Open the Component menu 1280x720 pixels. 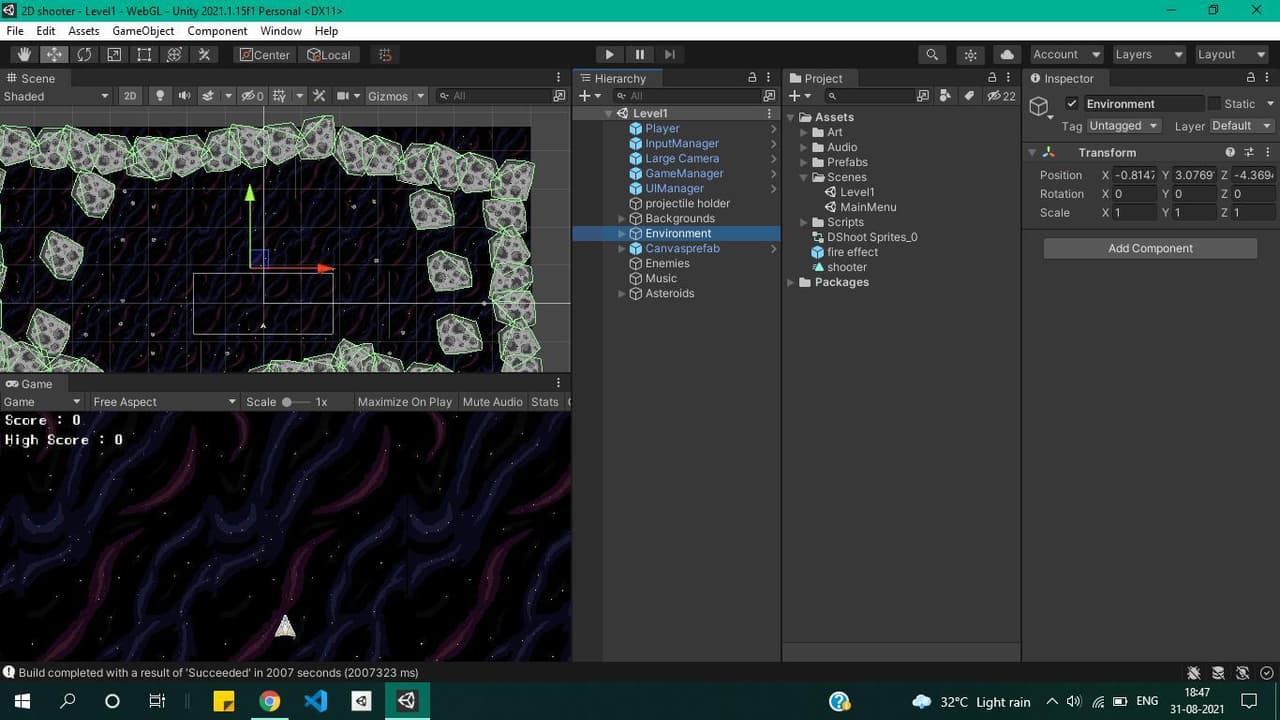point(217,31)
